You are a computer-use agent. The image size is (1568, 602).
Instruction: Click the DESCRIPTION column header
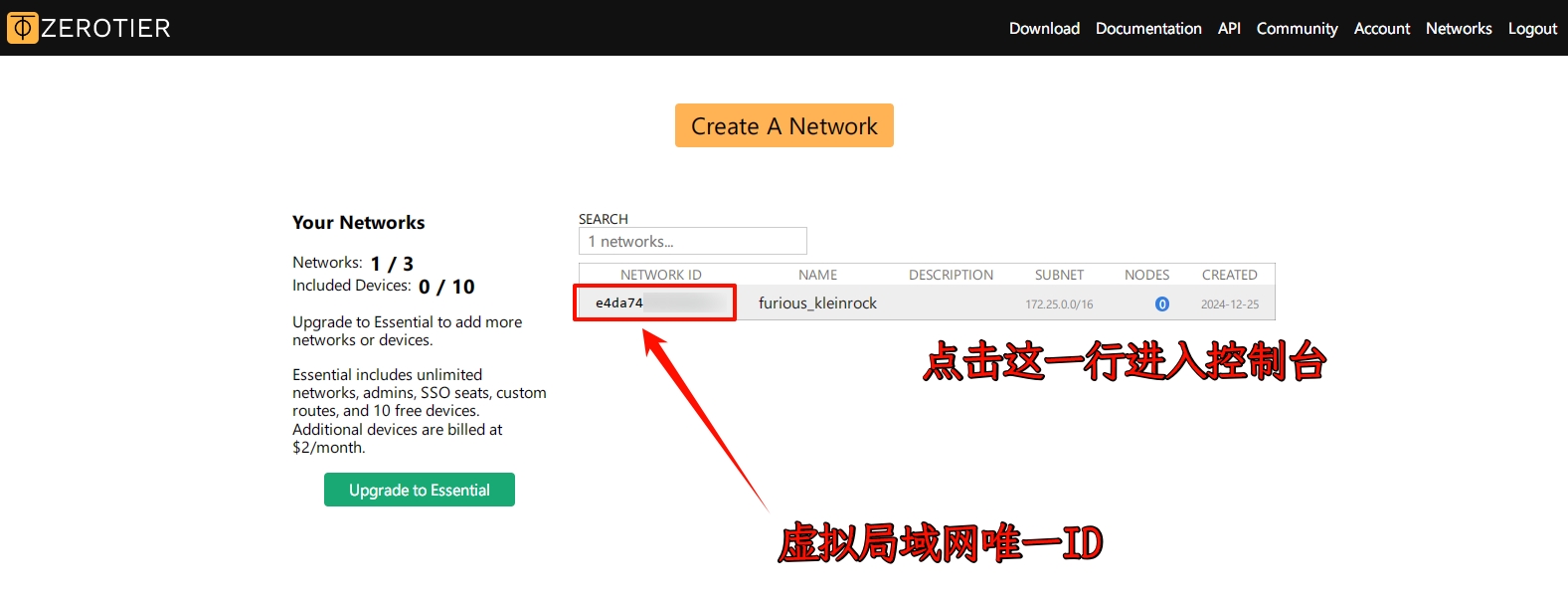pyautogui.click(x=952, y=275)
